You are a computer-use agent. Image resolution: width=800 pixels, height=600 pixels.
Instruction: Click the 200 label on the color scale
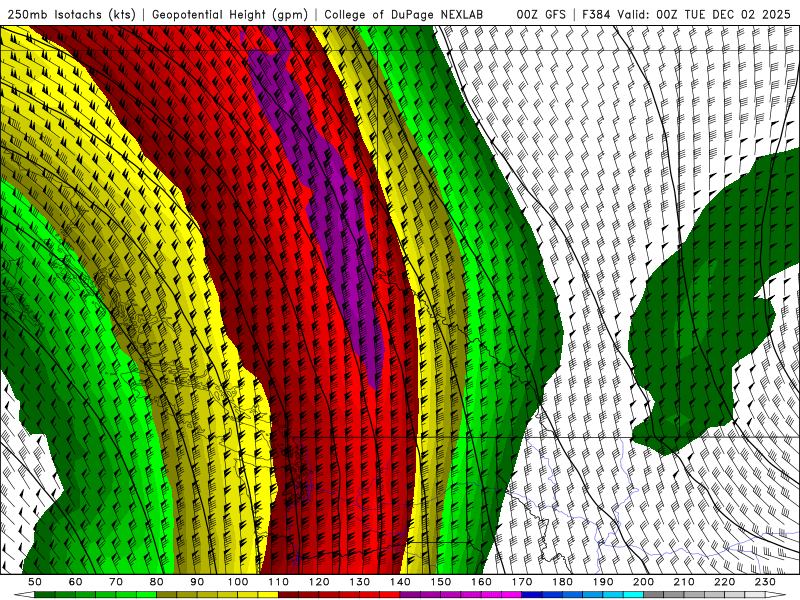(x=643, y=582)
